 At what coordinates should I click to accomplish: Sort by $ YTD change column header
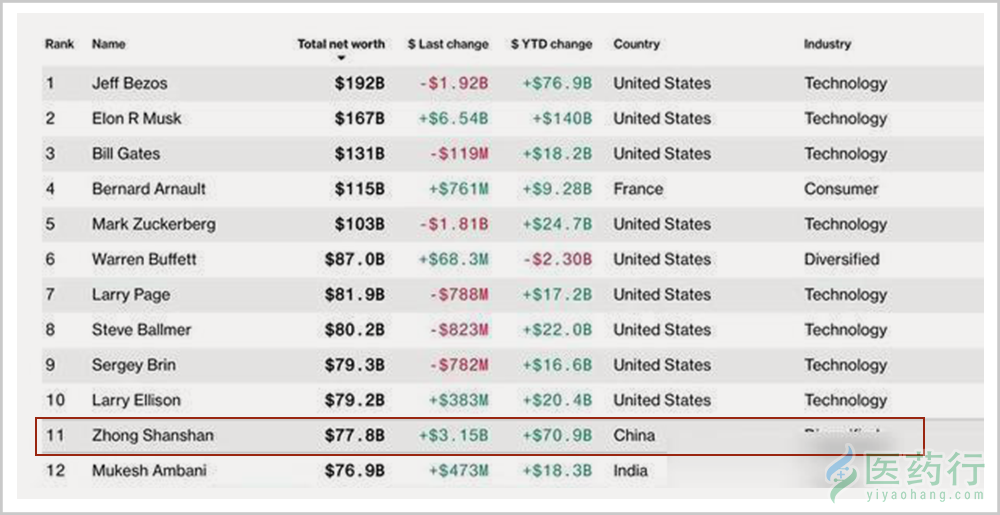tap(552, 45)
